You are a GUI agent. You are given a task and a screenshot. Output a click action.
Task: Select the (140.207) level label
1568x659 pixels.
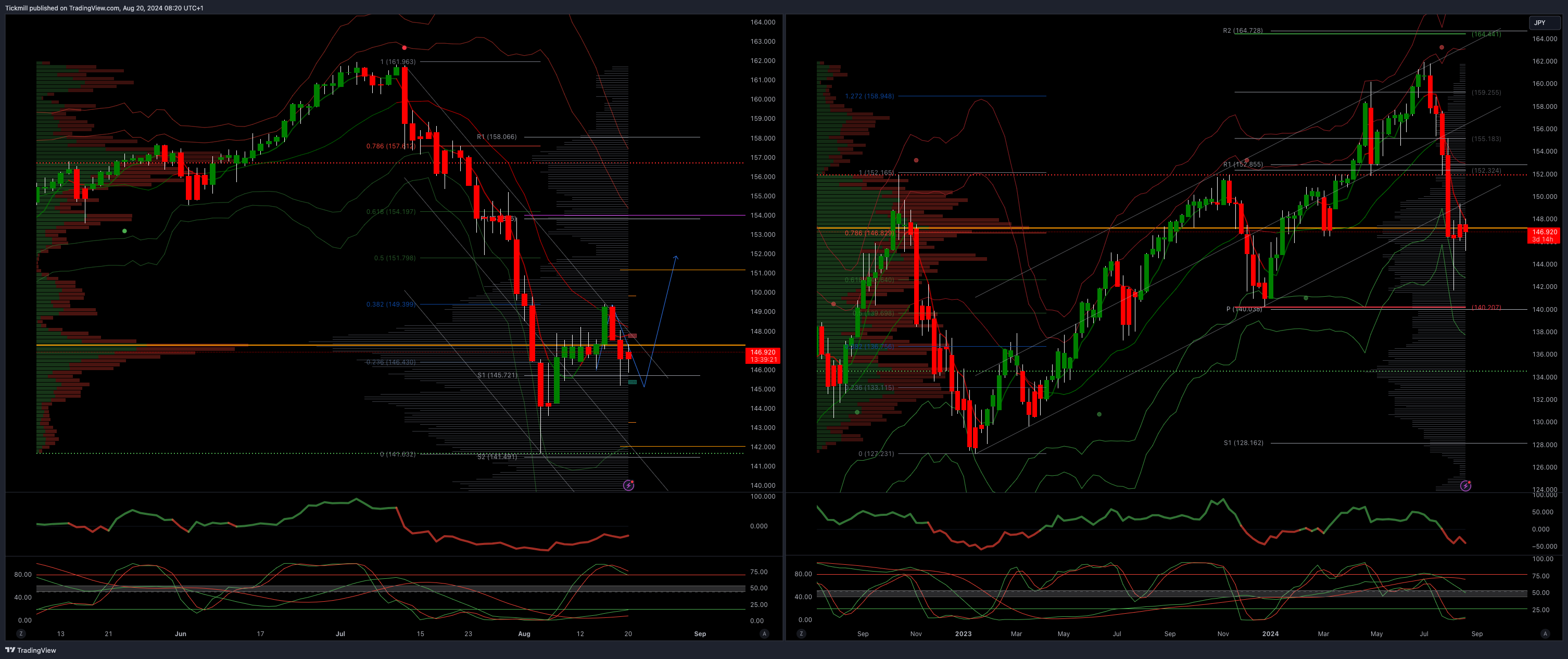[1486, 307]
